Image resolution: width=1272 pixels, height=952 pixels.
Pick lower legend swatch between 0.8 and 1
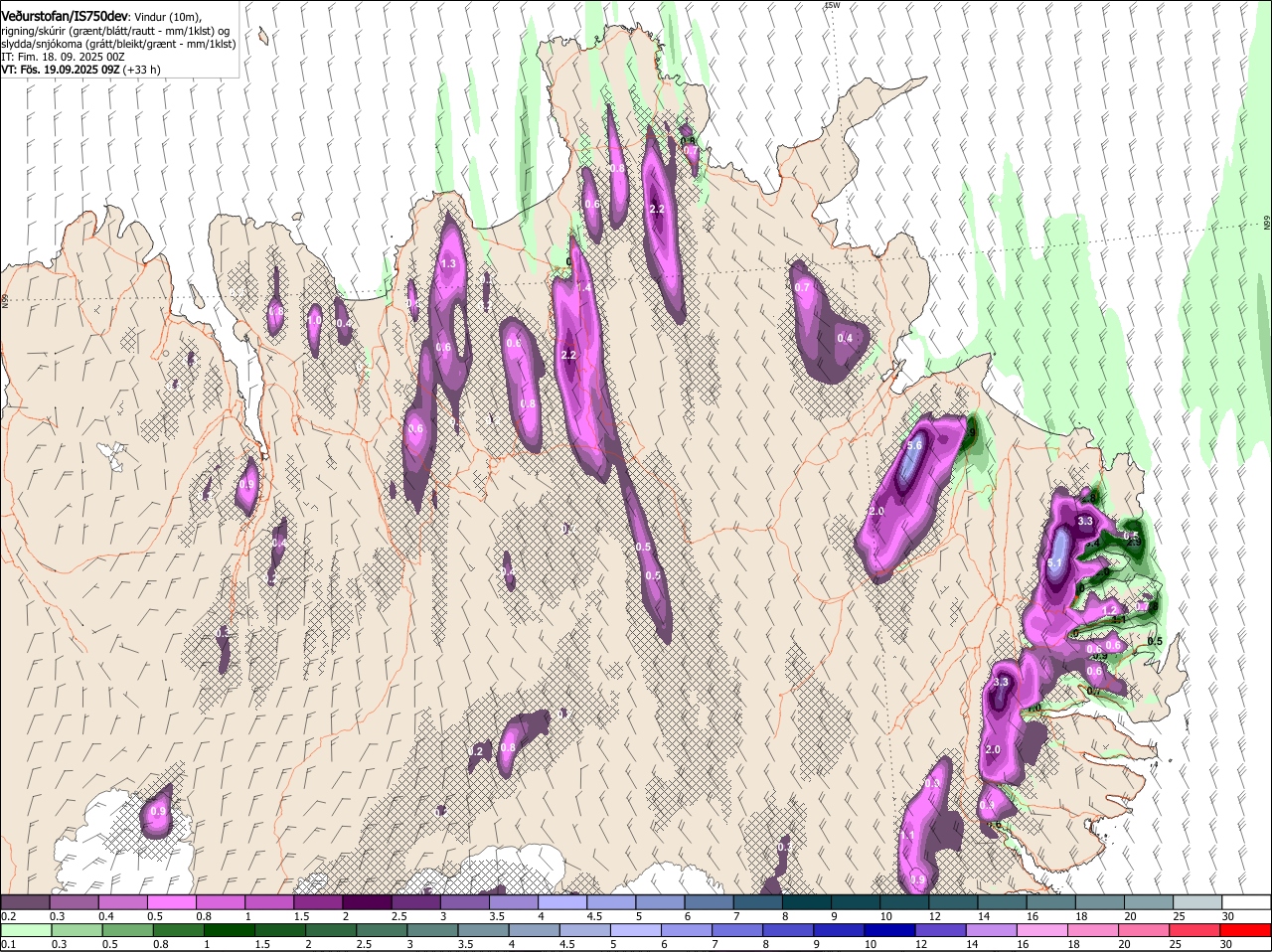click(x=178, y=929)
